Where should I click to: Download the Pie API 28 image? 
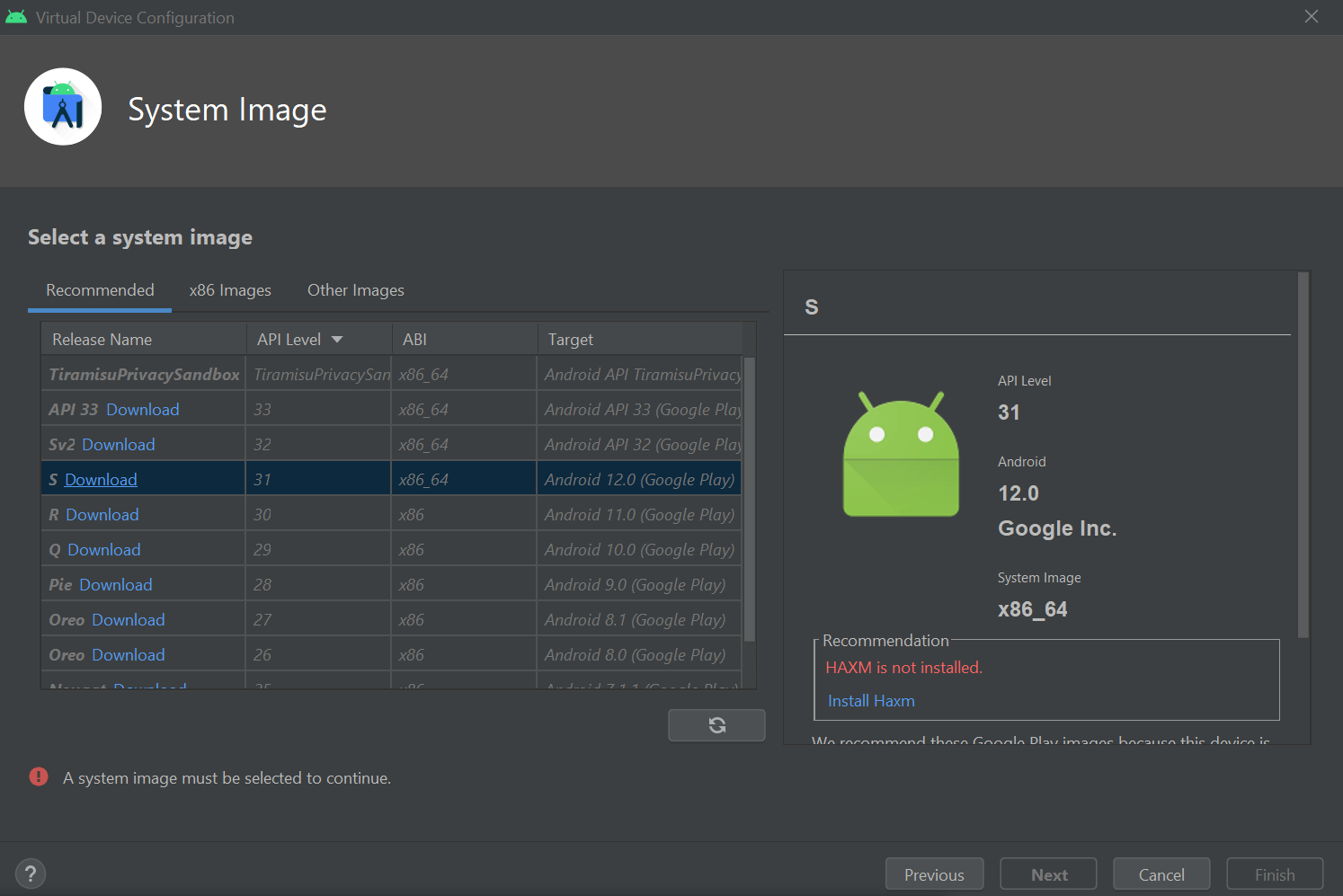[x=115, y=584]
